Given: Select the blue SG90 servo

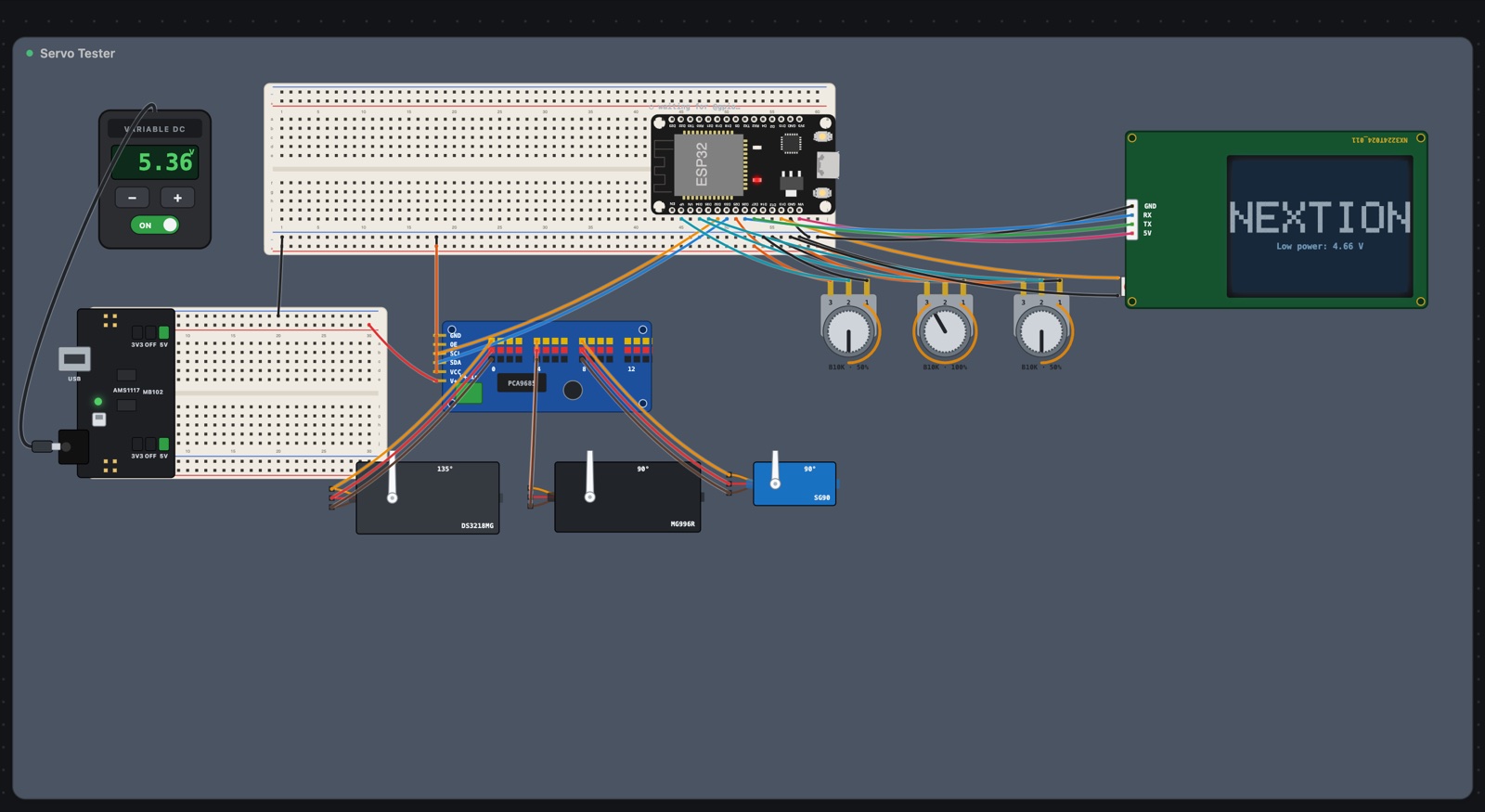Looking at the screenshot, I should pos(794,483).
